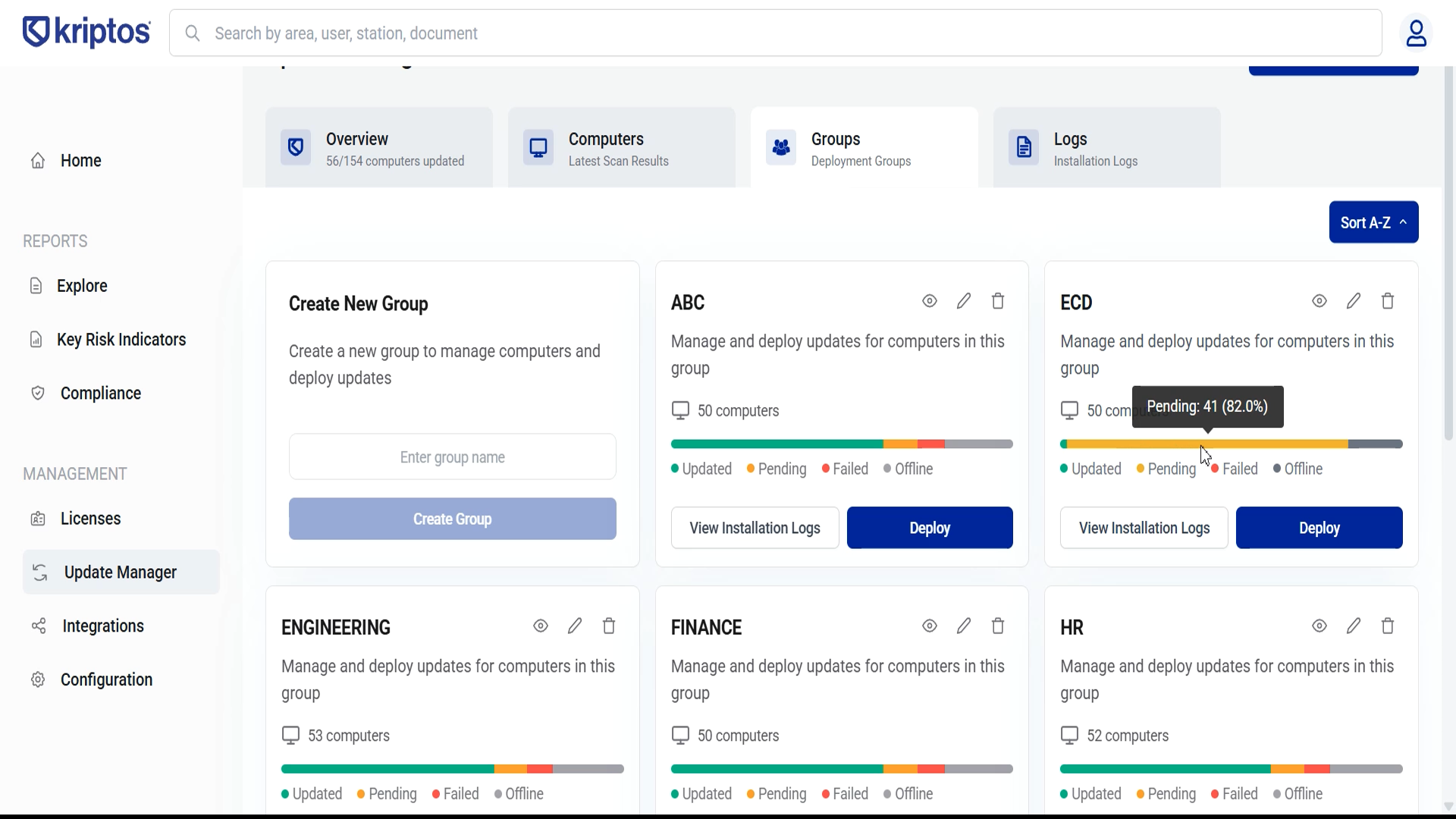Click the Enter group name field

coord(452,457)
